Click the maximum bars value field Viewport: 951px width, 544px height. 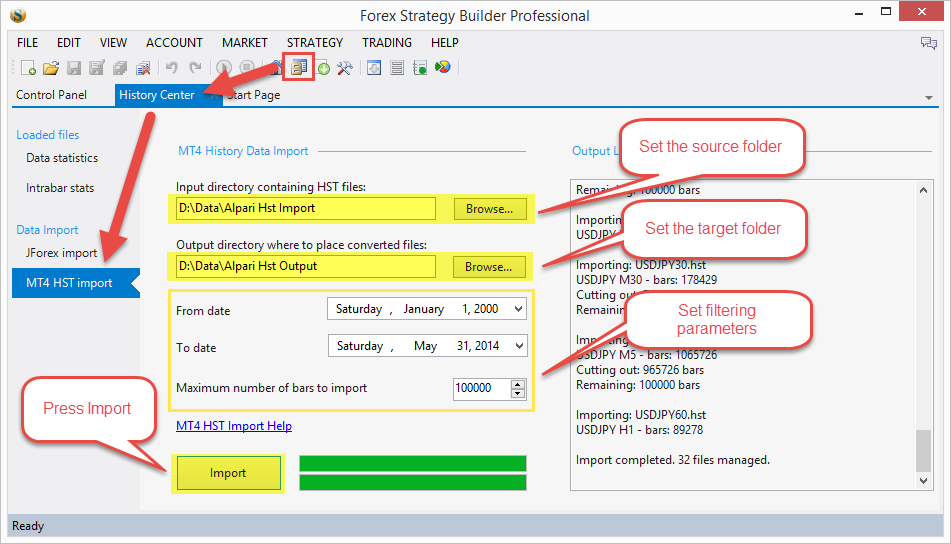(x=482, y=388)
